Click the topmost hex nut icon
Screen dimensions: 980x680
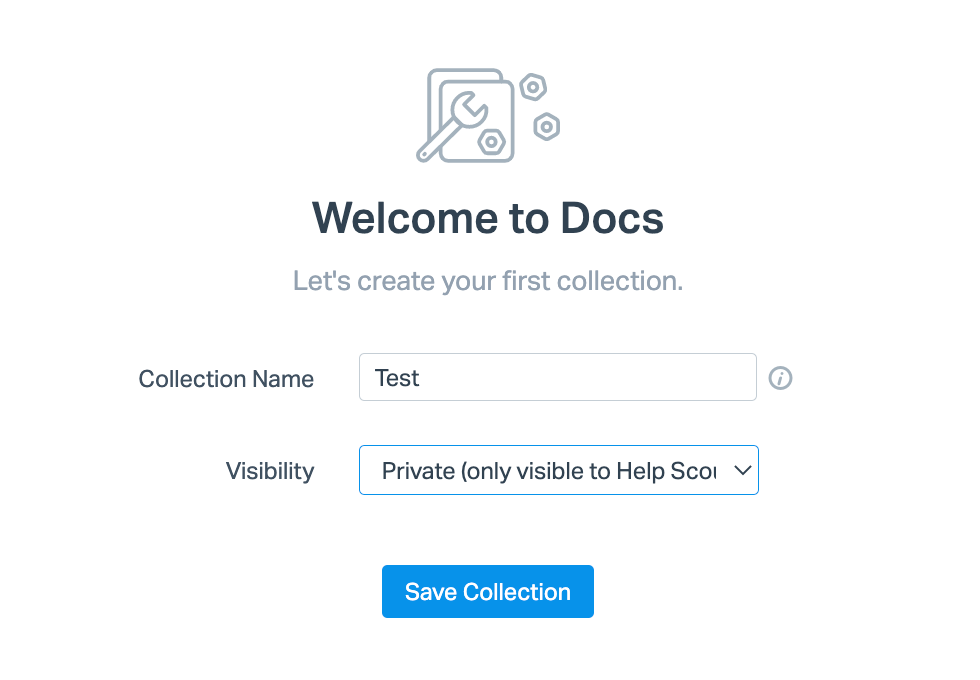click(533, 88)
